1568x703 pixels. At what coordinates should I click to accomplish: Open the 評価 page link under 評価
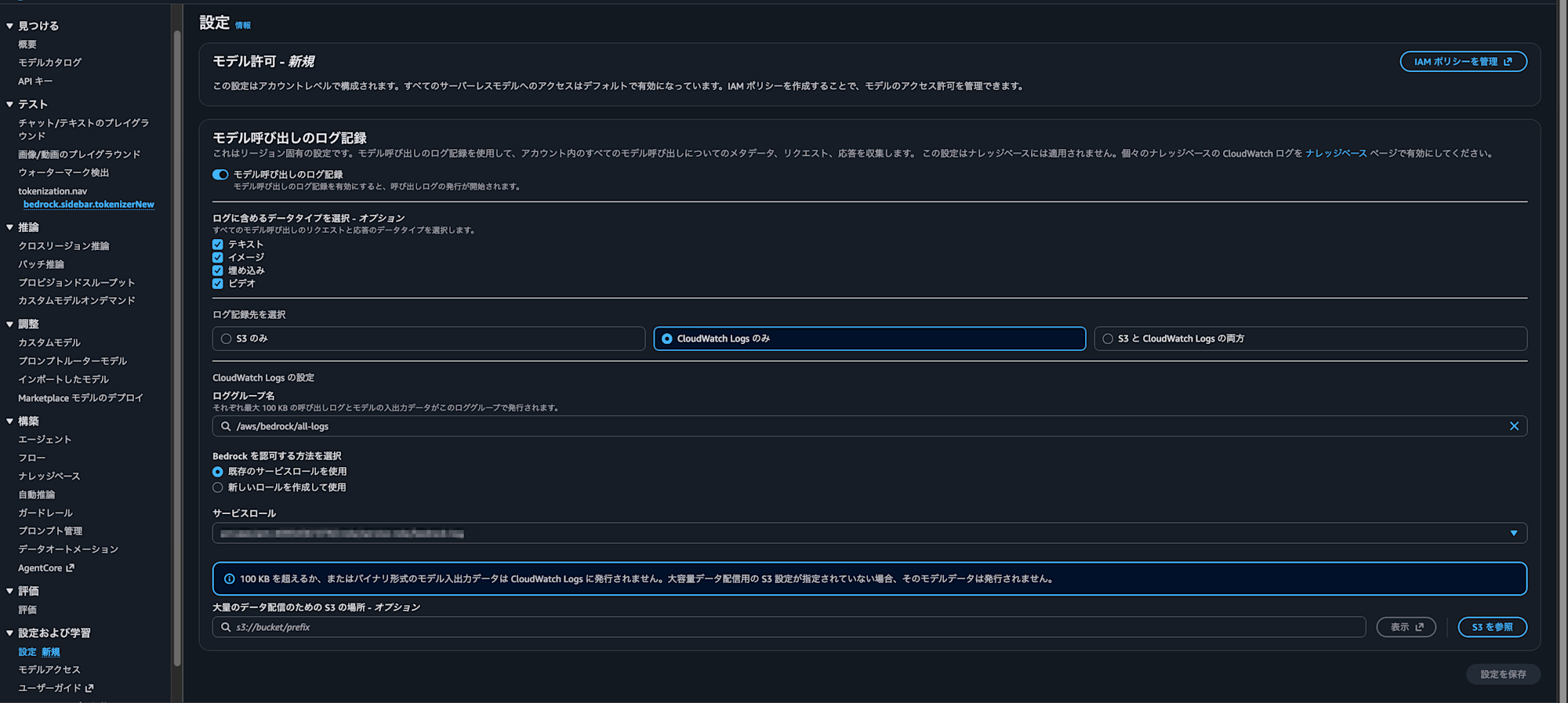(x=27, y=610)
